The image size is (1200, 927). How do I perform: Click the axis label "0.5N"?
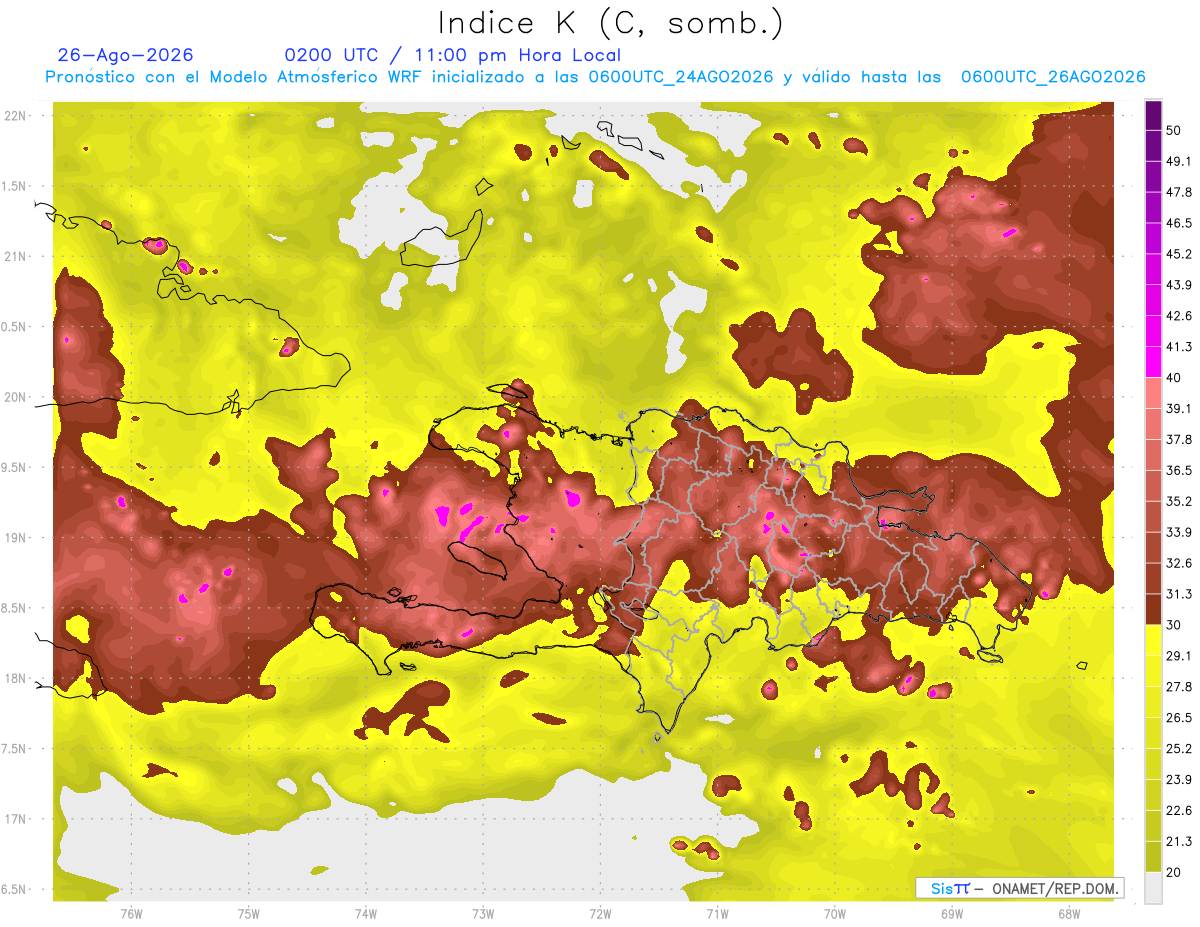pyautogui.click(x=15, y=327)
